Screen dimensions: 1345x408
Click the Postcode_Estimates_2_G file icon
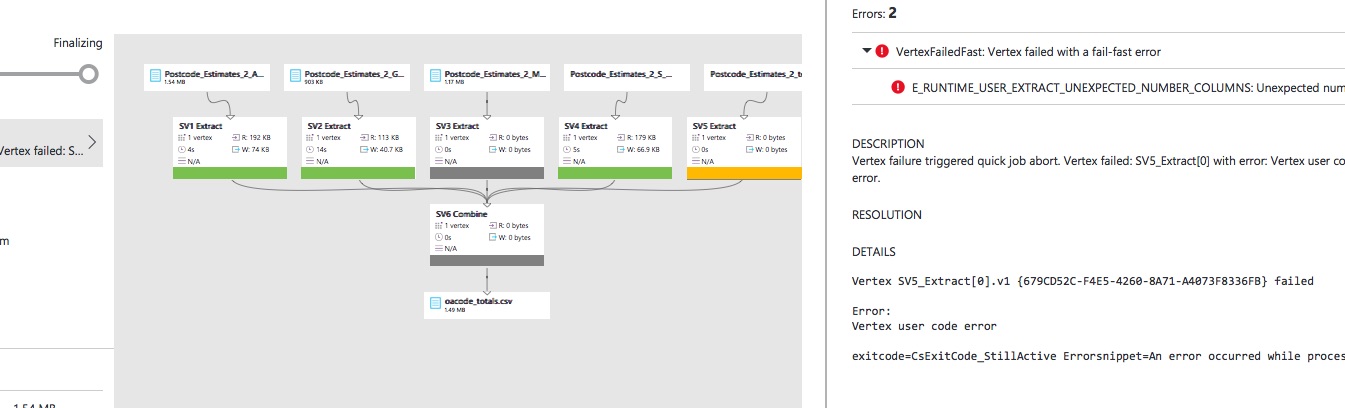coord(295,76)
